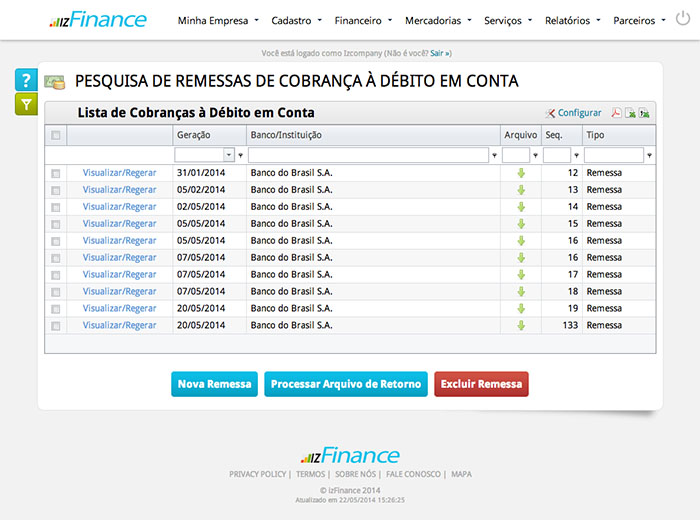Open filter options for Tipo column
Screen dimensions: 700x520
click(x=650, y=156)
